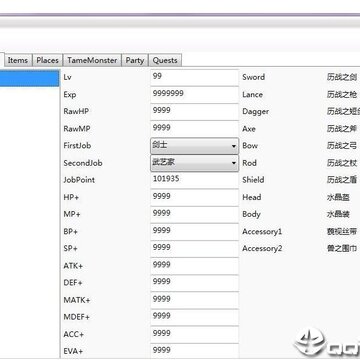The height and width of the screenshot is (360, 360).
Task: Click the Bow equipment value
Action: 342,146
